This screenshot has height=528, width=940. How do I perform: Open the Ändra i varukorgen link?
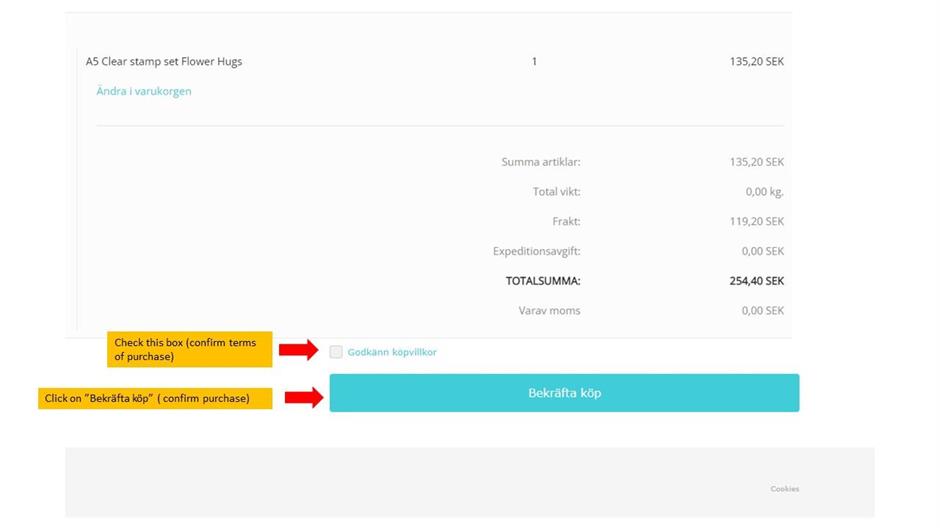click(144, 91)
